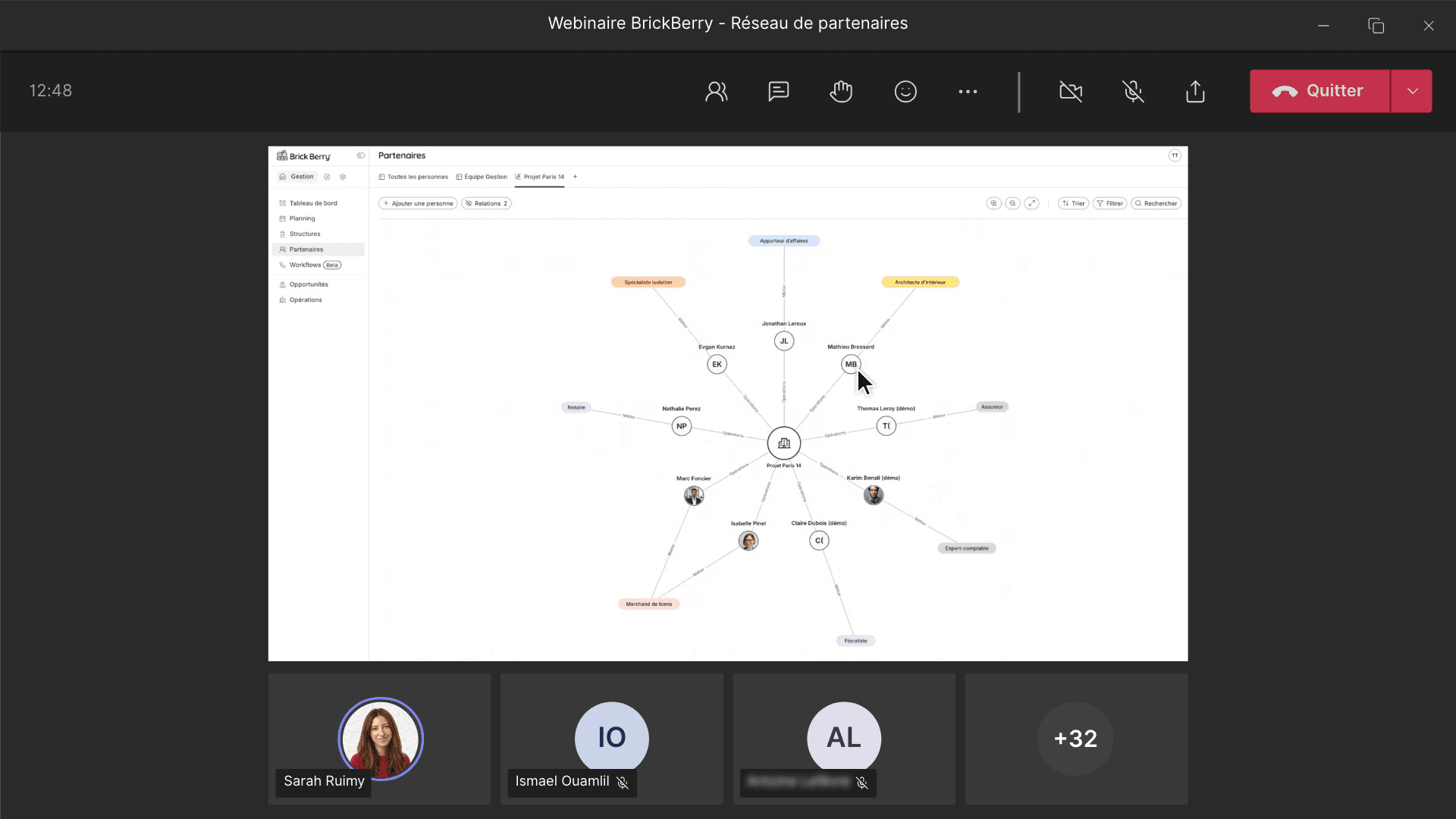Turn the camera on
This screenshot has height=819, width=1456.
pos(1071,91)
